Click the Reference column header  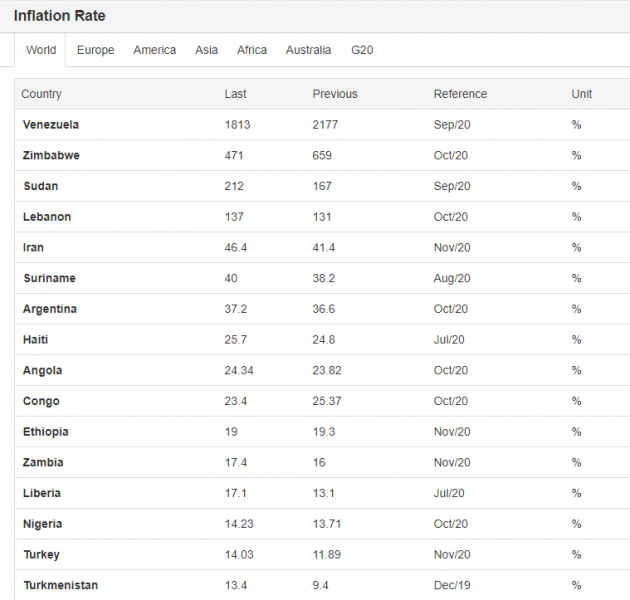460,94
